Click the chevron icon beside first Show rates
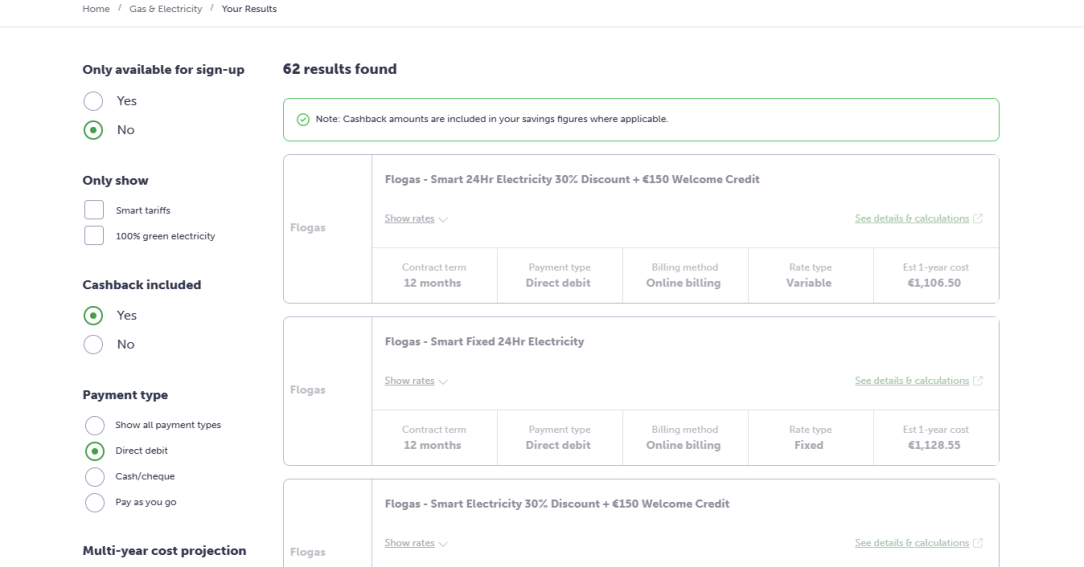The image size is (1084, 567). 442,219
